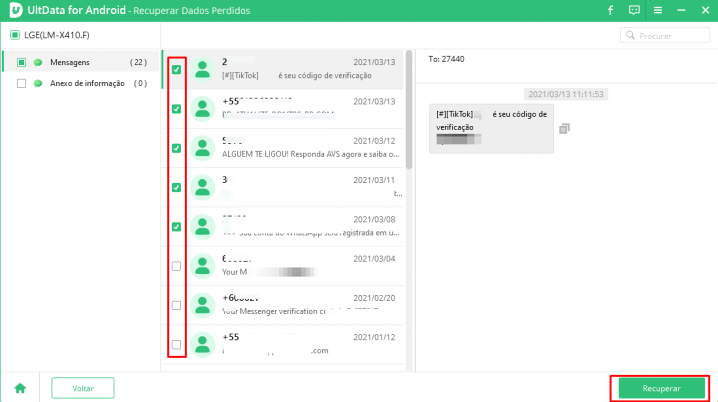Screen dimensions: 718x402
Task: Open the feedback chat icon
Action: 635,11
